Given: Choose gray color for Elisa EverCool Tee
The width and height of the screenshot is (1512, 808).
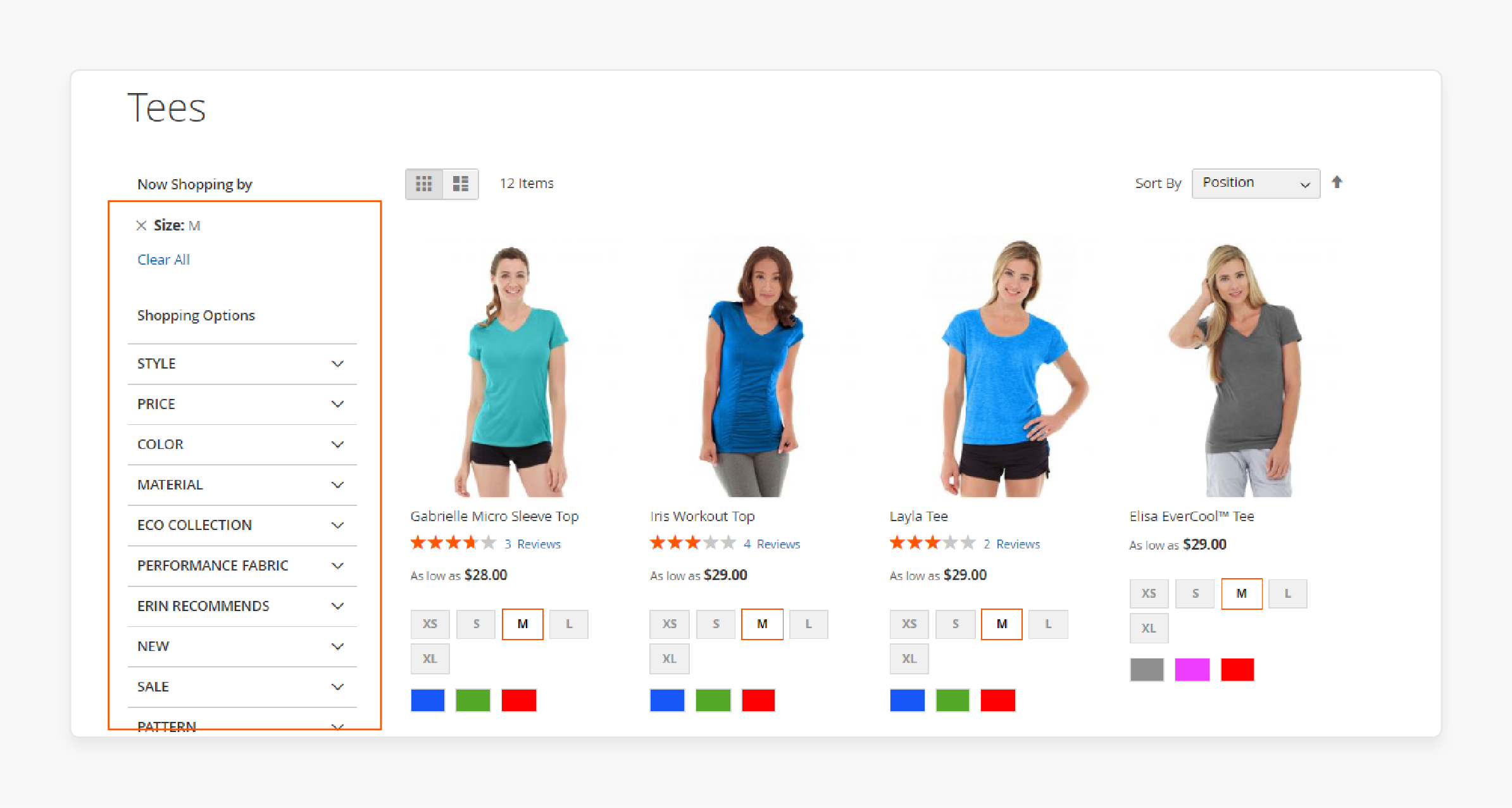Looking at the screenshot, I should coord(1147,670).
